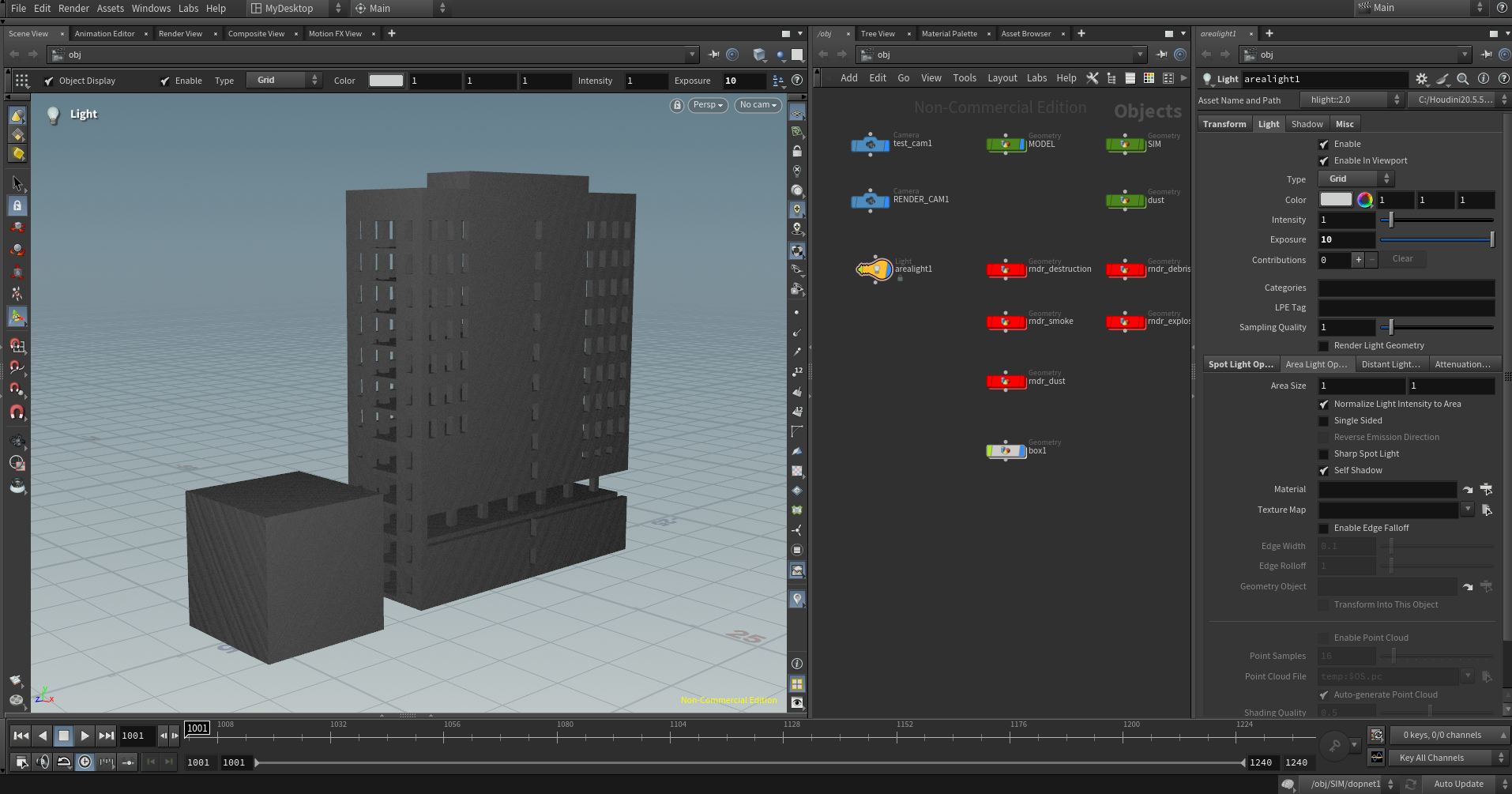
Task: Click the magnifier search icon in parameter pane
Action: click(x=1462, y=79)
